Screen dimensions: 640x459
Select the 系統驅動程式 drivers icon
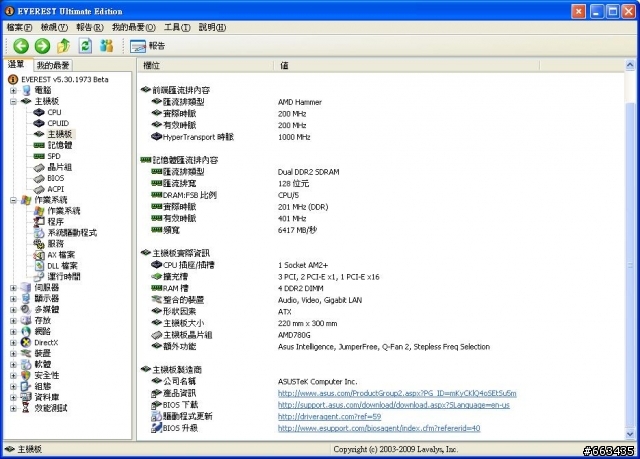pos(39,233)
